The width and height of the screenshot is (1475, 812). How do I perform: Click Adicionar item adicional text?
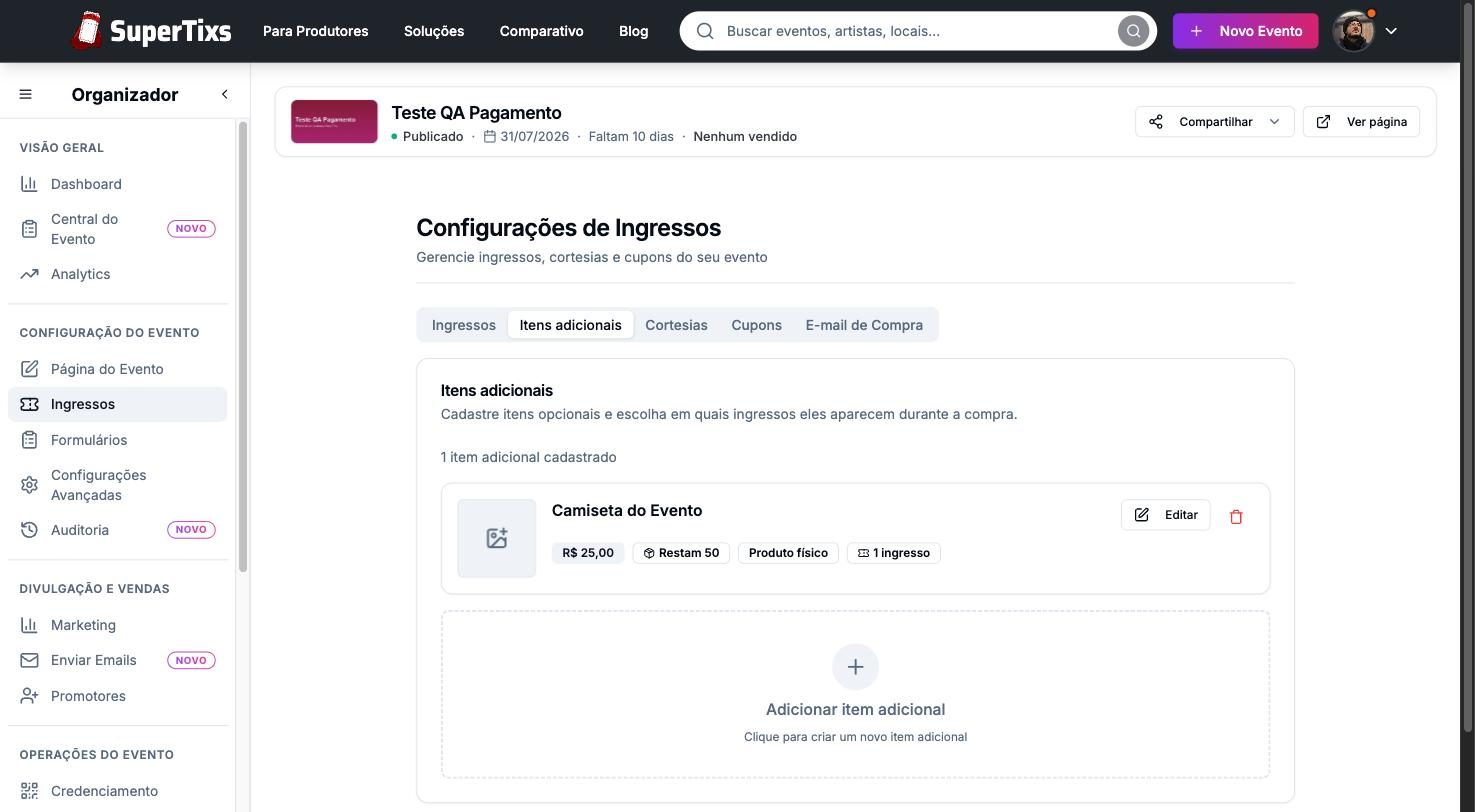click(x=855, y=709)
